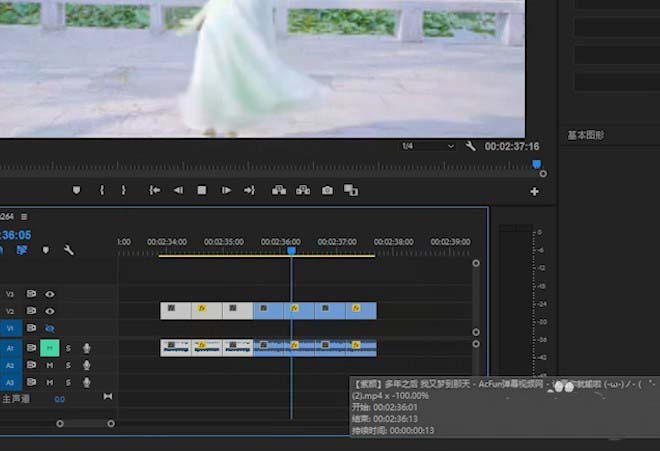Mute track A2
Viewport: 660px width, 451px height.
tap(50, 365)
